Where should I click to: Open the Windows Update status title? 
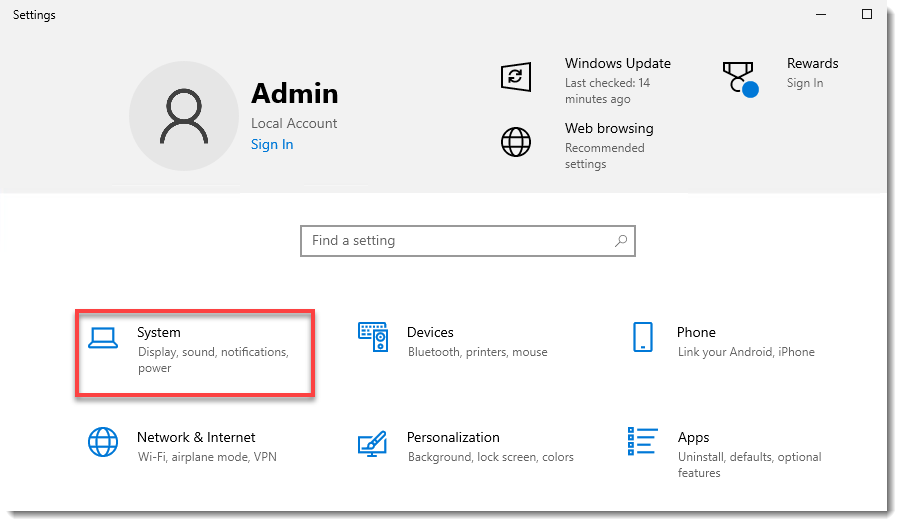(x=618, y=63)
